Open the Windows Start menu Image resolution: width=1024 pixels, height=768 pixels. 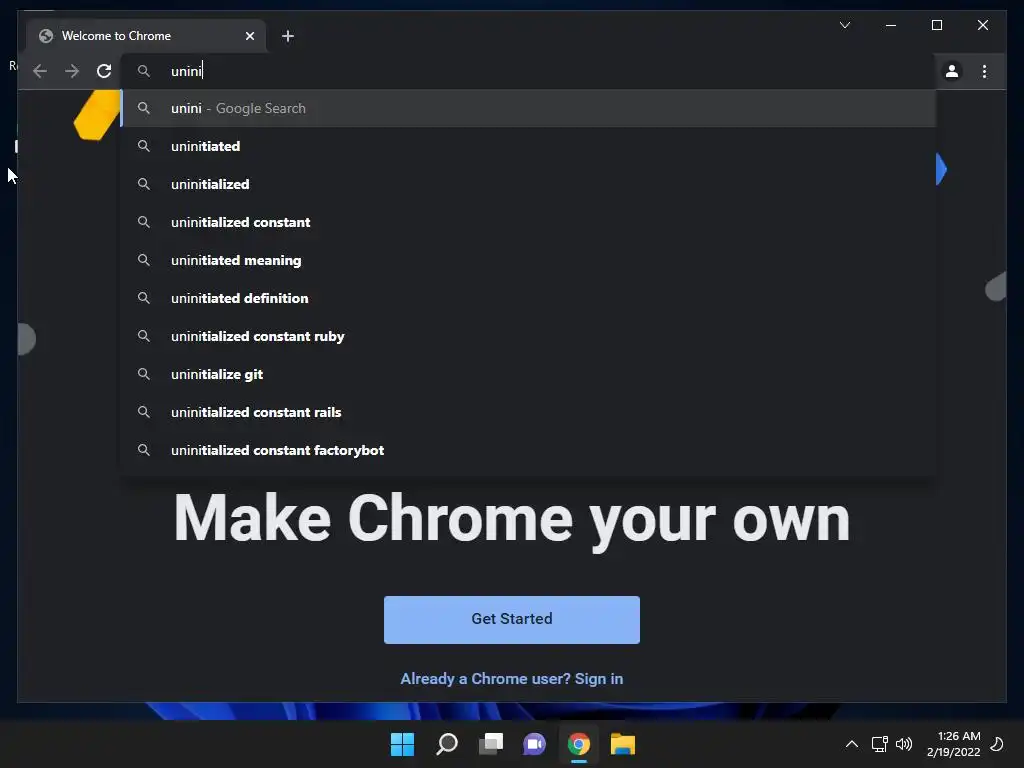[x=402, y=744]
